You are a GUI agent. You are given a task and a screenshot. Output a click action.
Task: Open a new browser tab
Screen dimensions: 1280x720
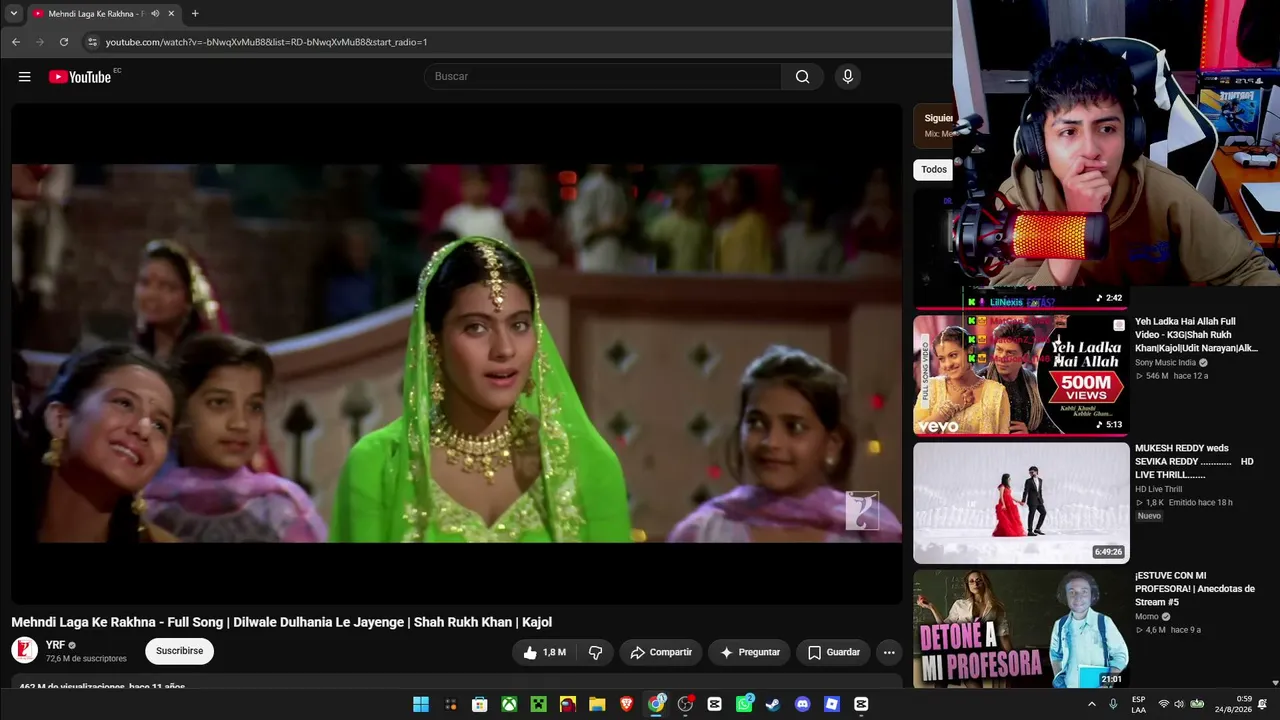(x=195, y=14)
